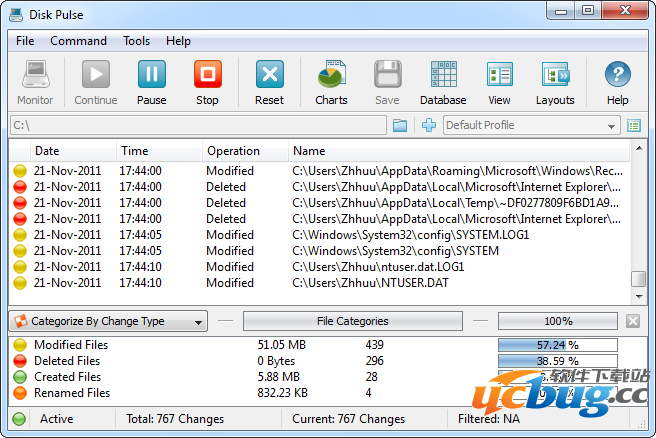Expand the Default Profile dropdown
The height and width of the screenshot is (438, 656).
click(x=531, y=125)
